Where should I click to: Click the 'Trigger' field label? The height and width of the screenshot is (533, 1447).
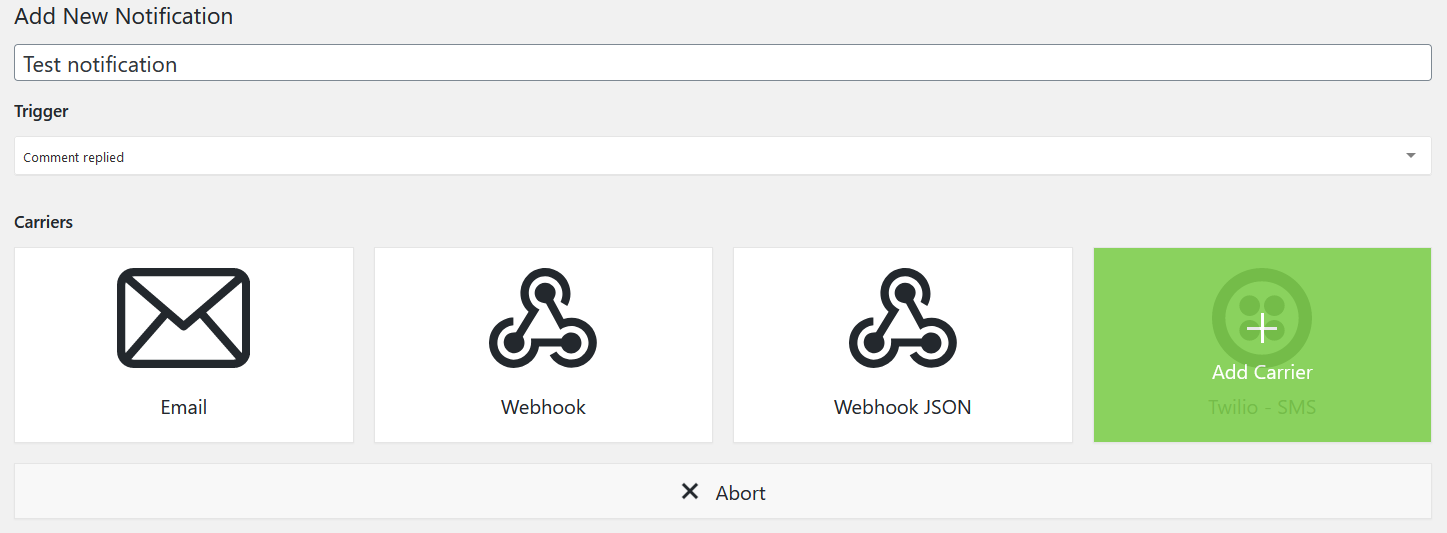click(41, 111)
